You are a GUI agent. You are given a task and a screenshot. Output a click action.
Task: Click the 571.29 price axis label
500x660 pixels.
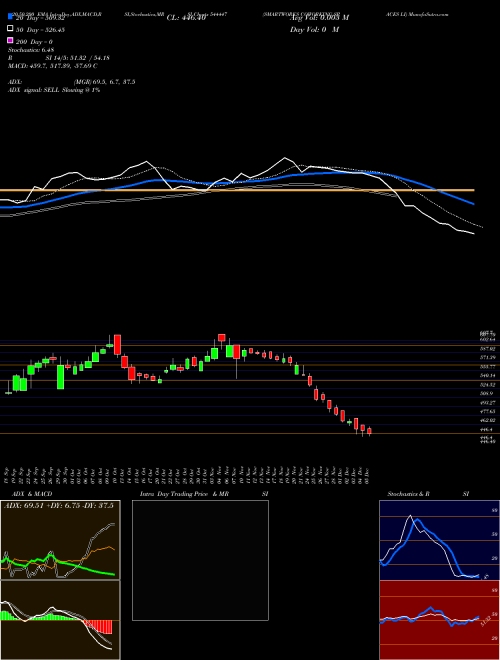point(488,357)
